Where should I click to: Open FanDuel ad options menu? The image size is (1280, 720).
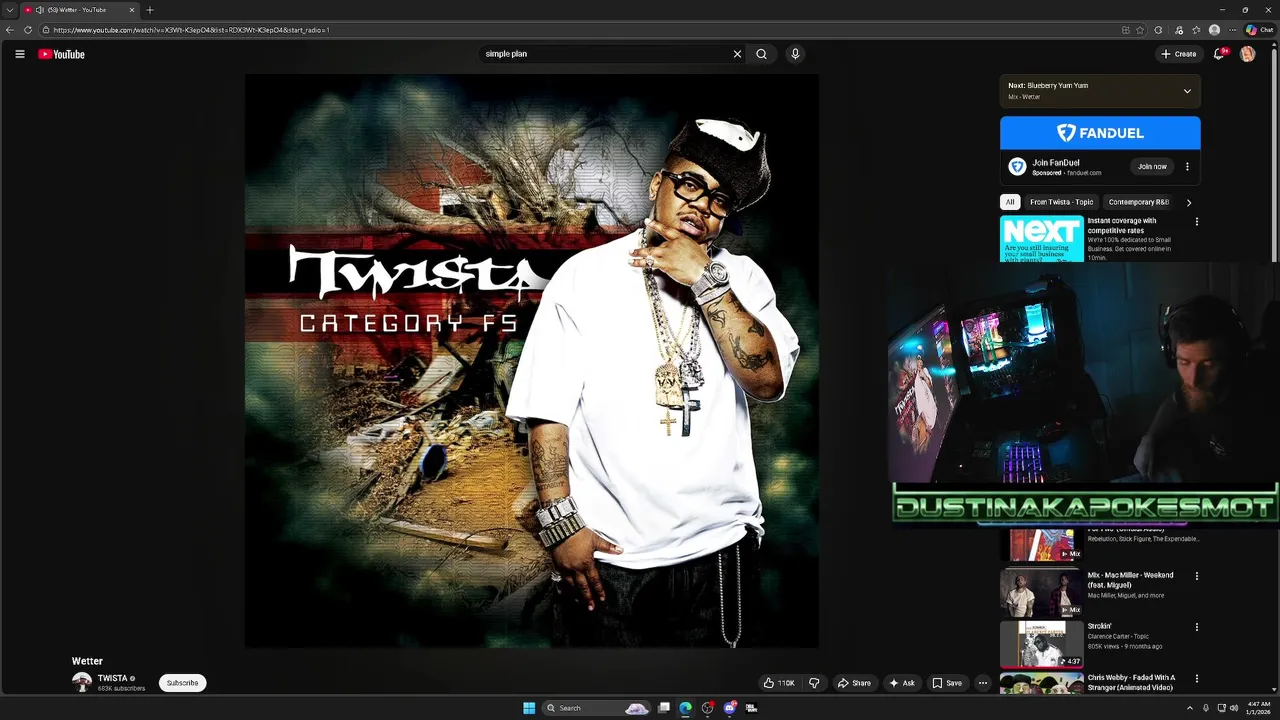[1187, 167]
